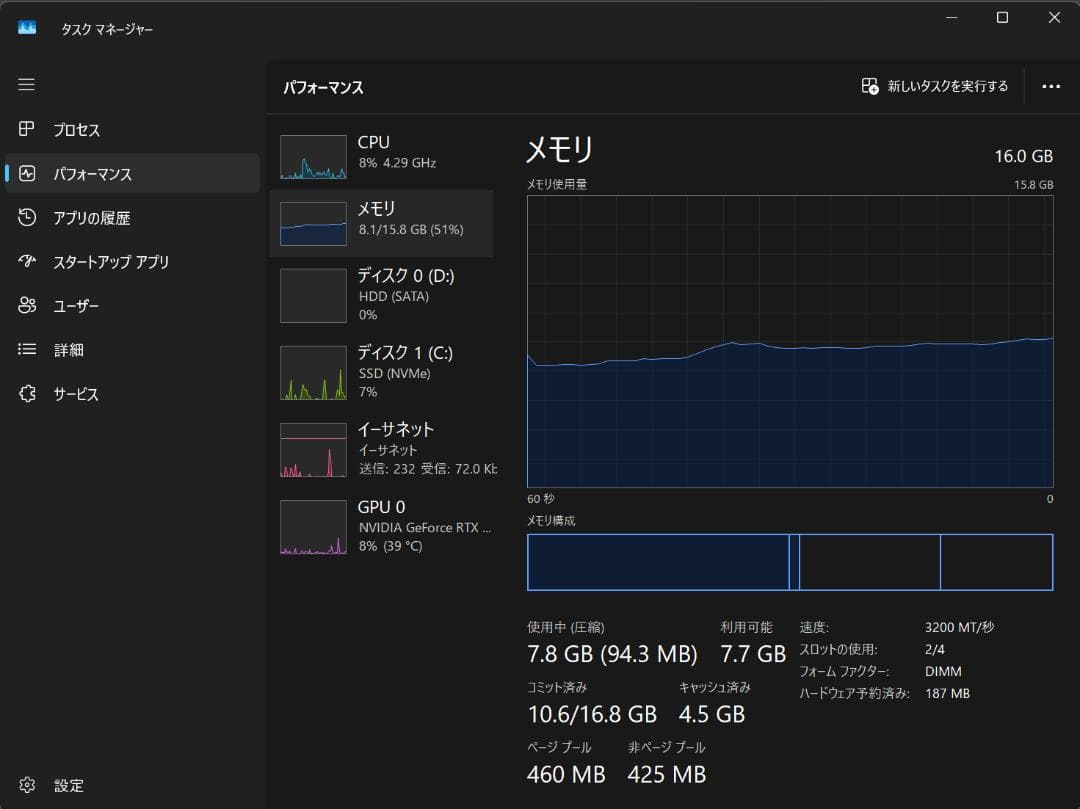Collapse the navigation pane with hamburger icon
The height and width of the screenshot is (809, 1080).
(x=26, y=84)
